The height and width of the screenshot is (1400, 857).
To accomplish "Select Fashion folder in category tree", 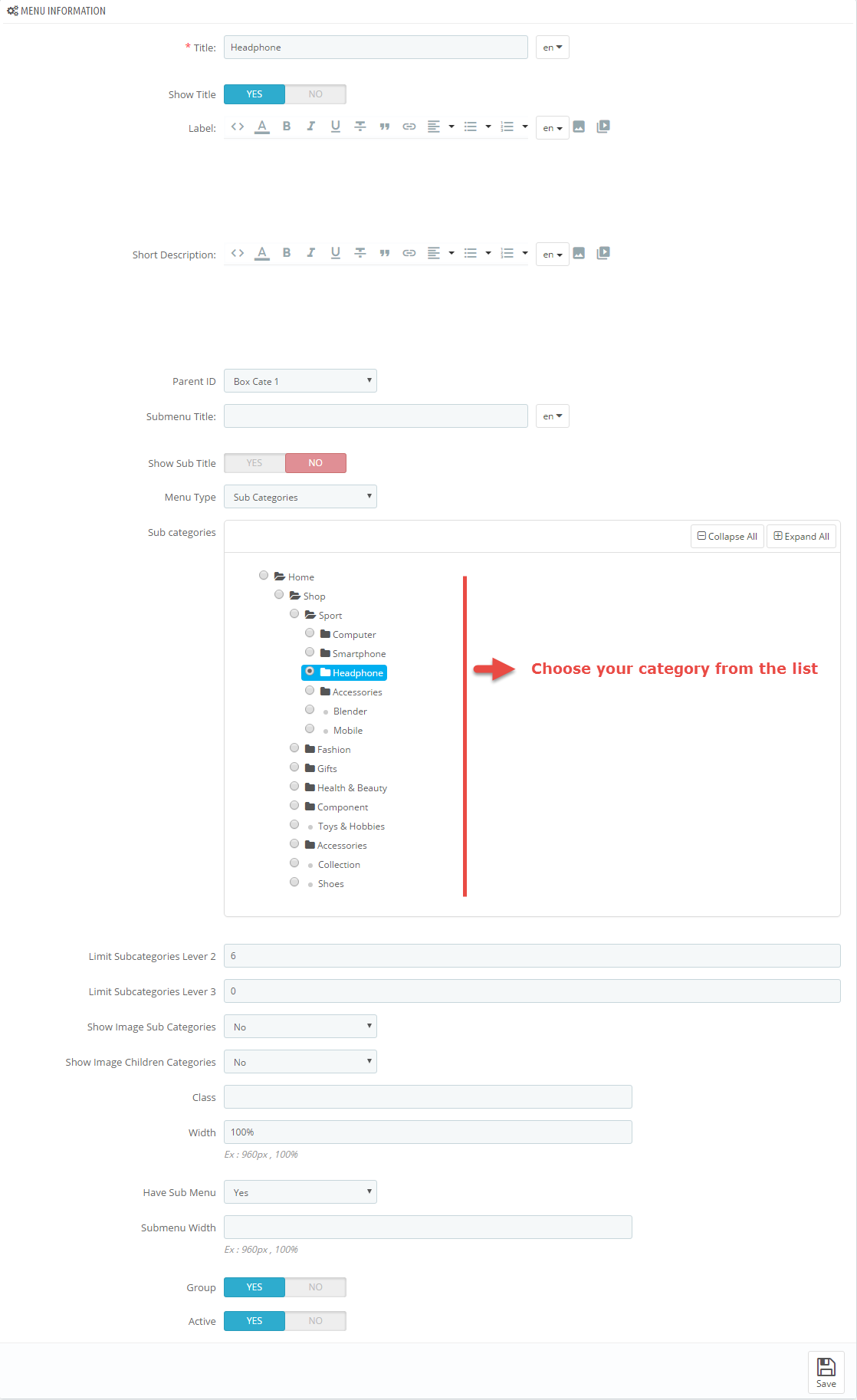I will (x=328, y=750).
